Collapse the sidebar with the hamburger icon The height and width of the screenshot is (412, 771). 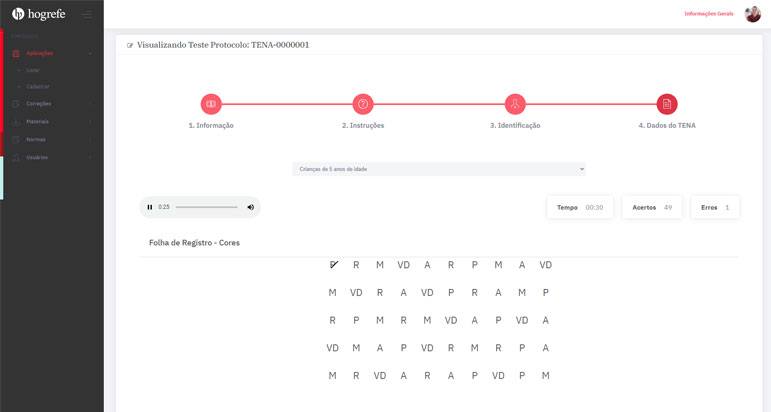(x=87, y=14)
